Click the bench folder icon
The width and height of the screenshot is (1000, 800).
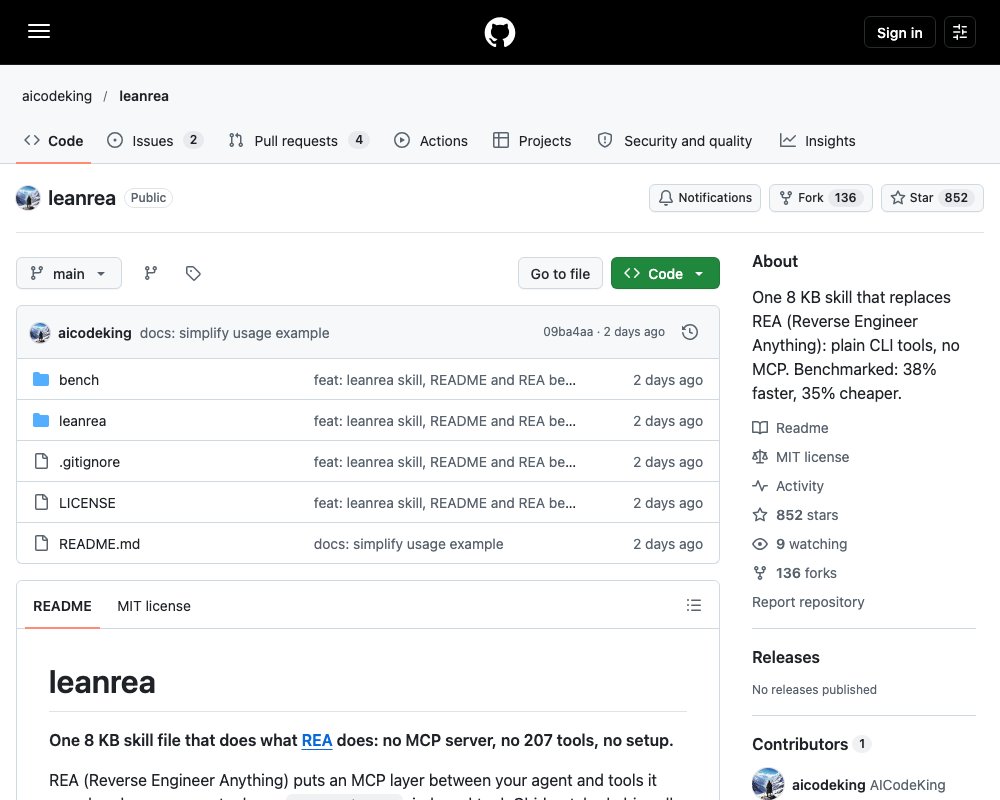point(41,380)
